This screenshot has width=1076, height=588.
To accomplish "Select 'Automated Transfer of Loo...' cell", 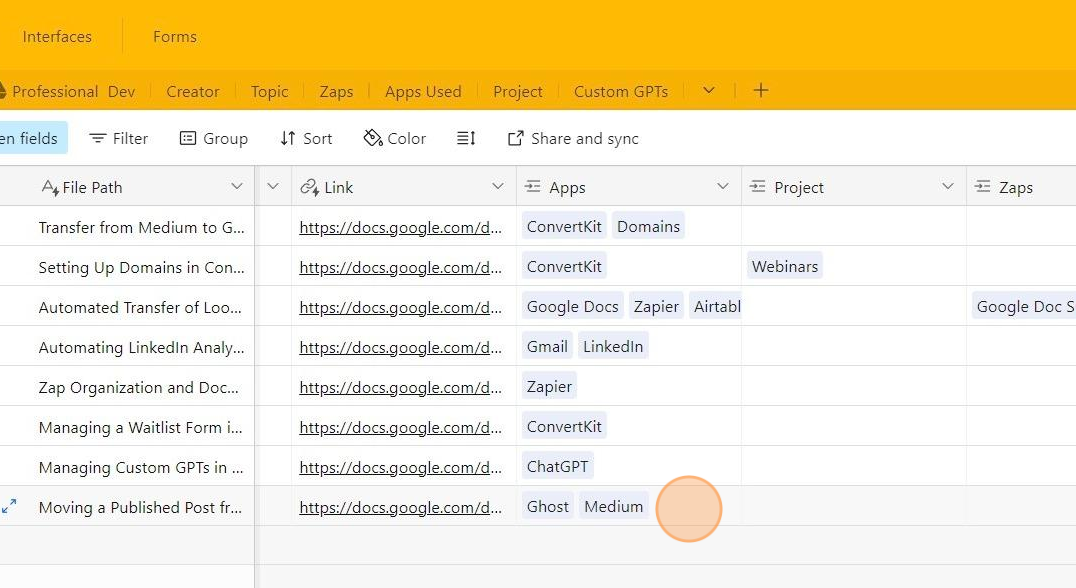I will (x=141, y=307).
